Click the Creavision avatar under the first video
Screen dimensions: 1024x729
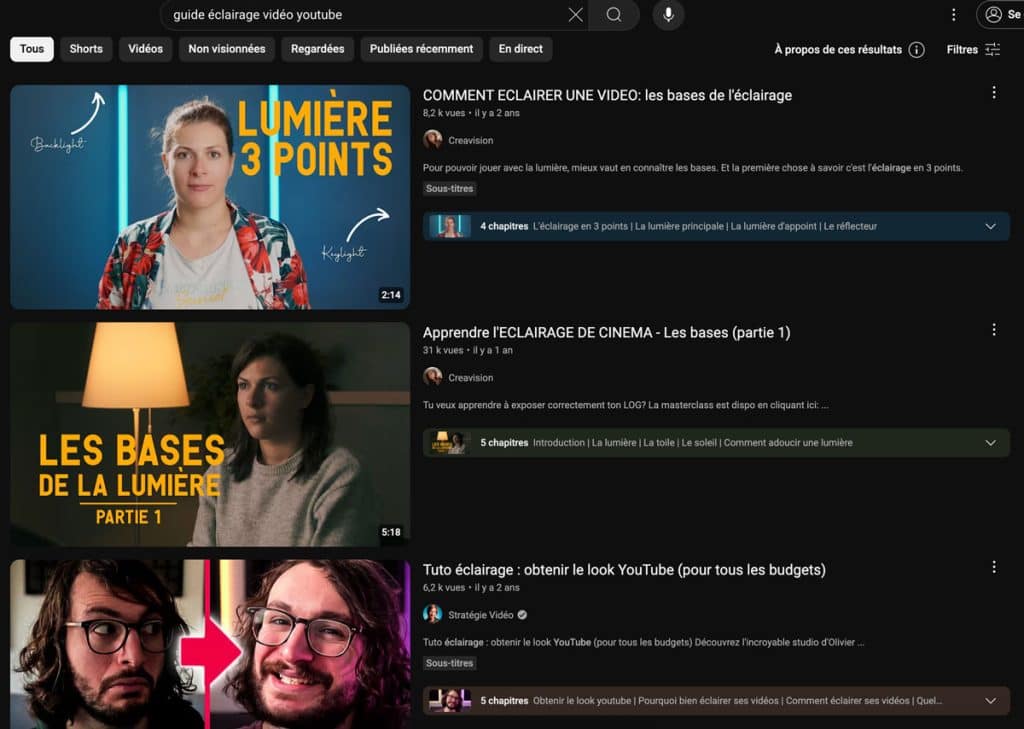point(432,140)
